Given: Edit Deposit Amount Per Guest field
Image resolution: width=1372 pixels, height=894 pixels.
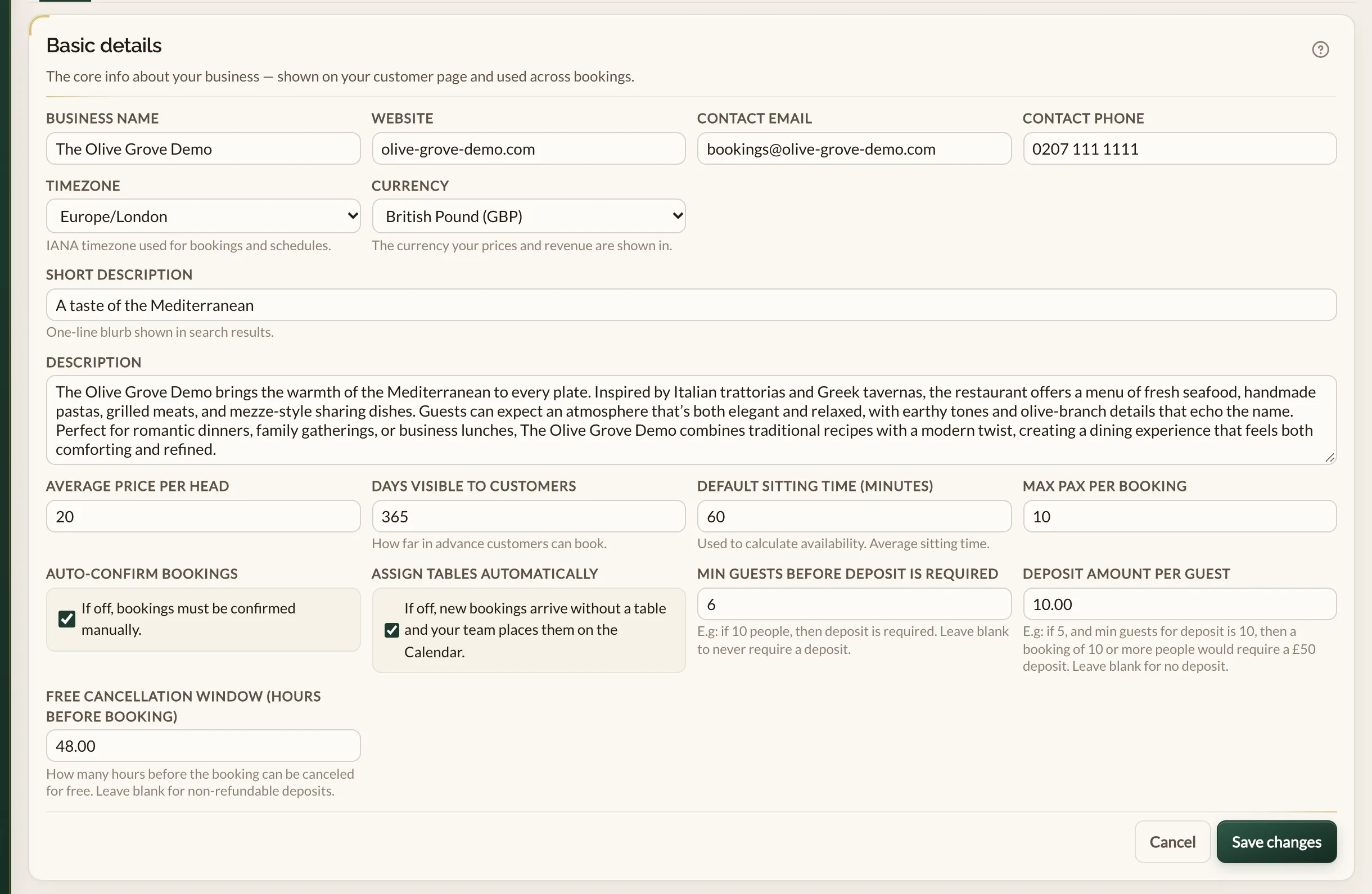Looking at the screenshot, I should point(1180,604).
